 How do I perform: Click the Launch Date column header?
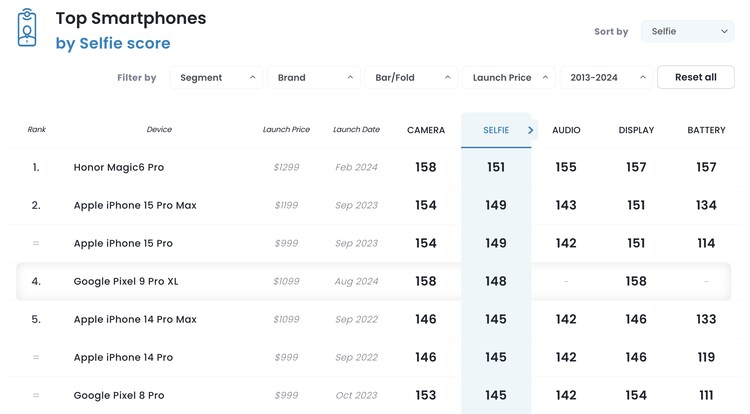(356, 130)
